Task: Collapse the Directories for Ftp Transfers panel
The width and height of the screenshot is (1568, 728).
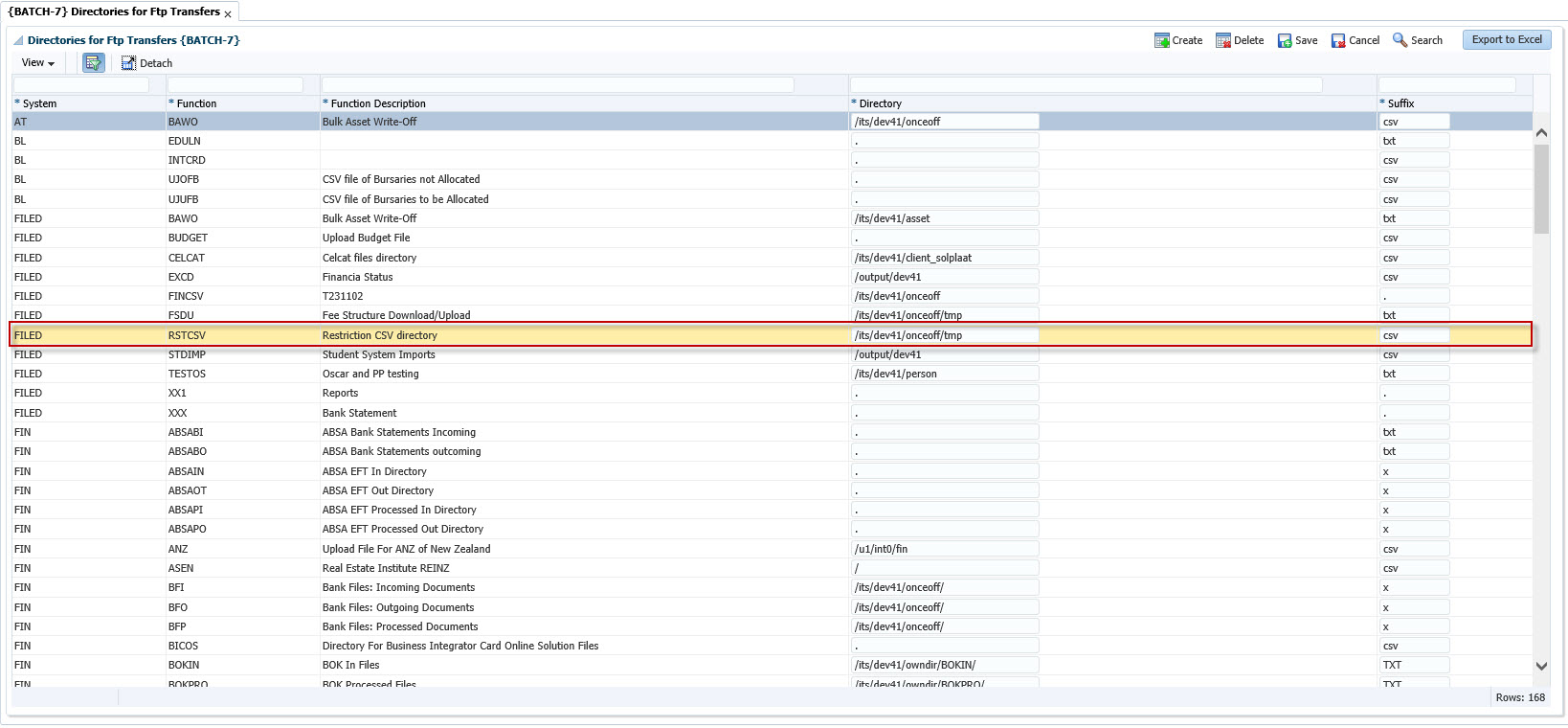Action: tap(18, 41)
